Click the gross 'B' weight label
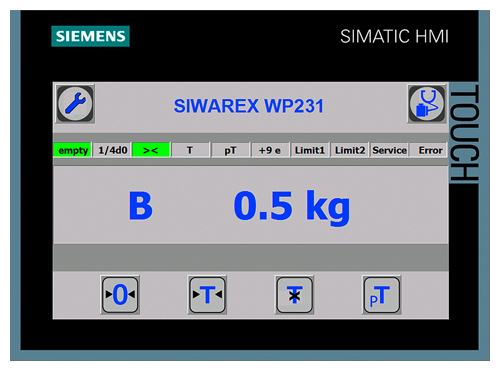 pyautogui.click(x=141, y=206)
